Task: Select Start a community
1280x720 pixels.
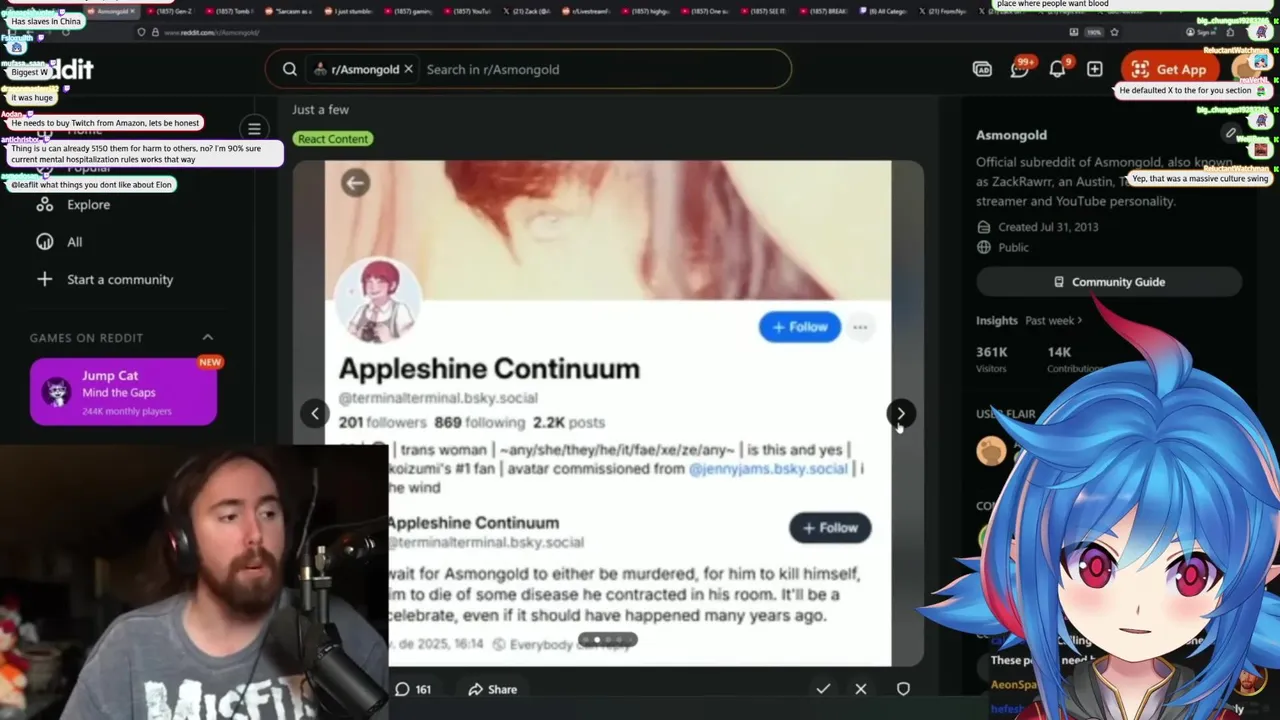Action: pyautogui.click(x=105, y=279)
